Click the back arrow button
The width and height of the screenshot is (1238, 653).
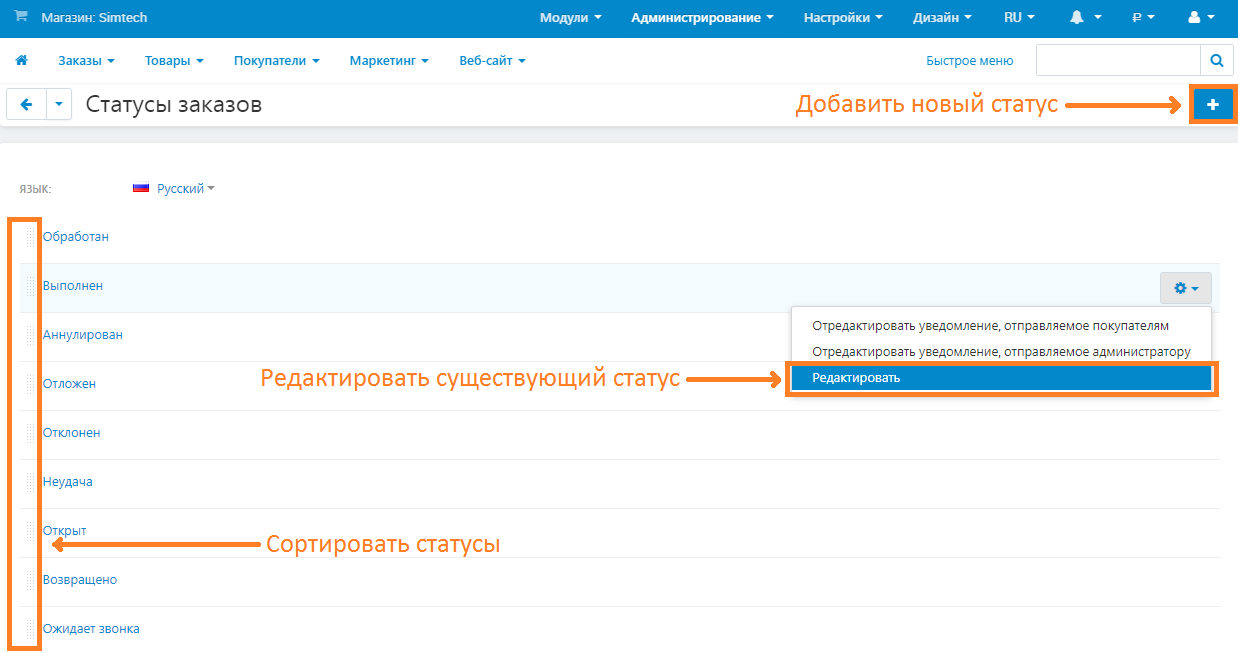(27, 104)
